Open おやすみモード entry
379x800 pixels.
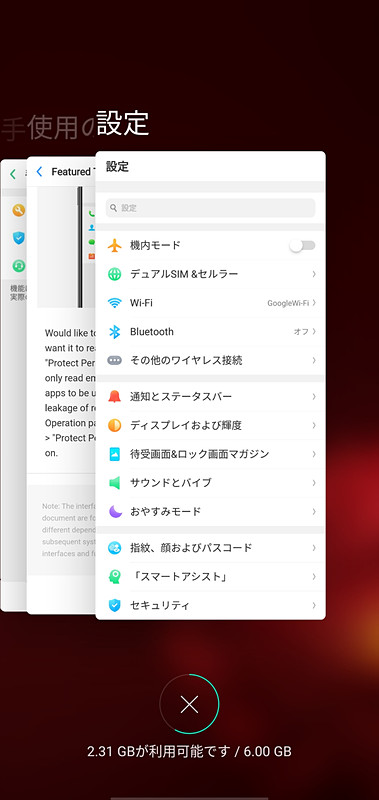click(x=210, y=511)
